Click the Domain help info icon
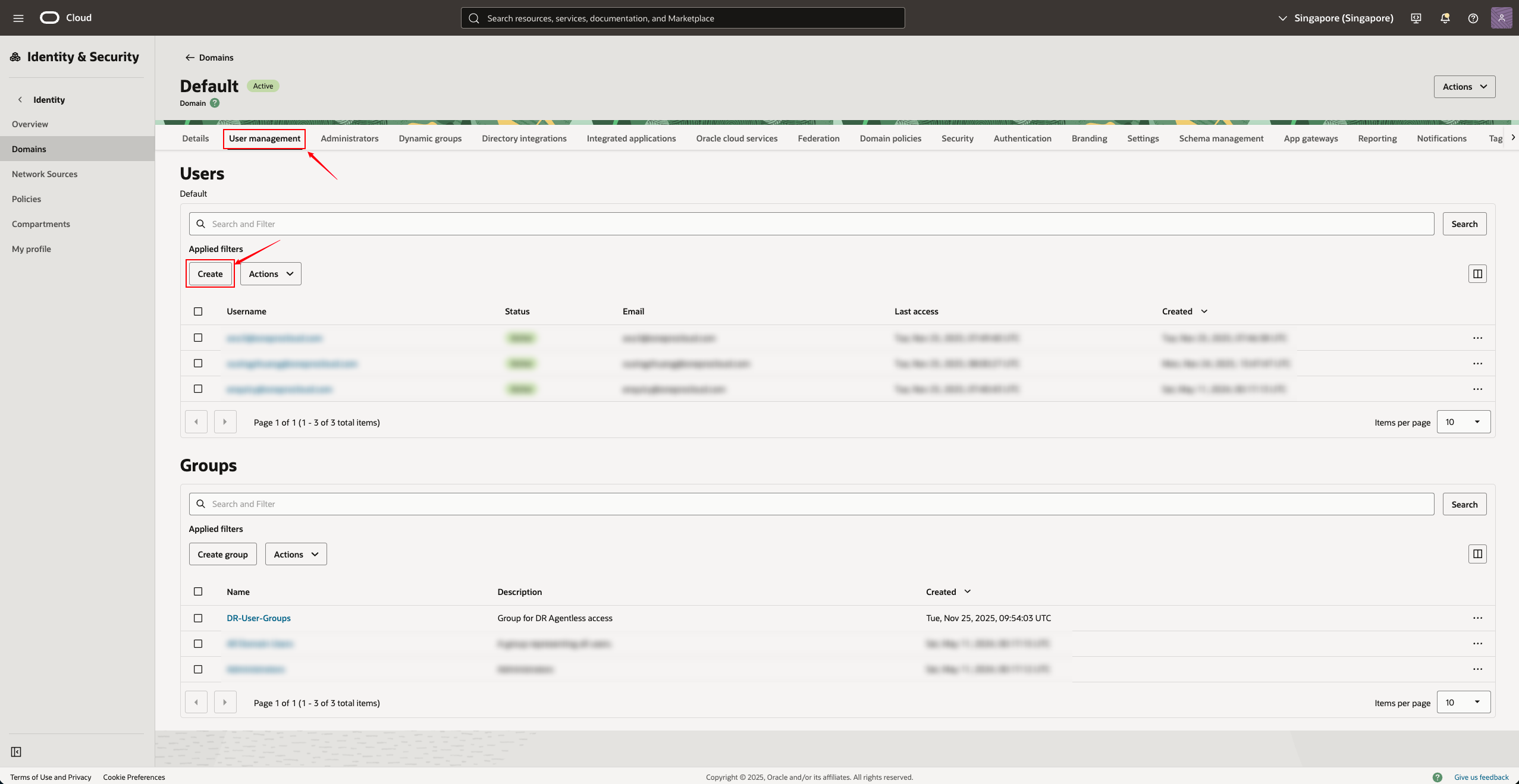Image resolution: width=1519 pixels, height=784 pixels. 215,103
